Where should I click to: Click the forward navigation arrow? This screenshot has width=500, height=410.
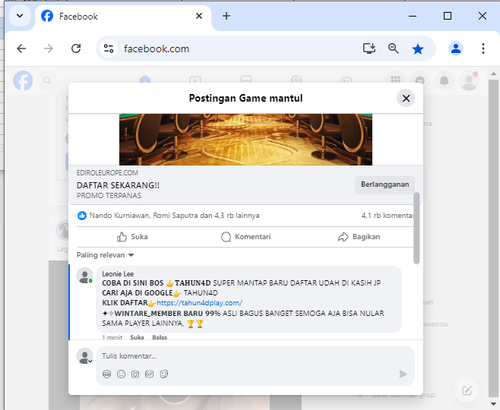coord(48,49)
